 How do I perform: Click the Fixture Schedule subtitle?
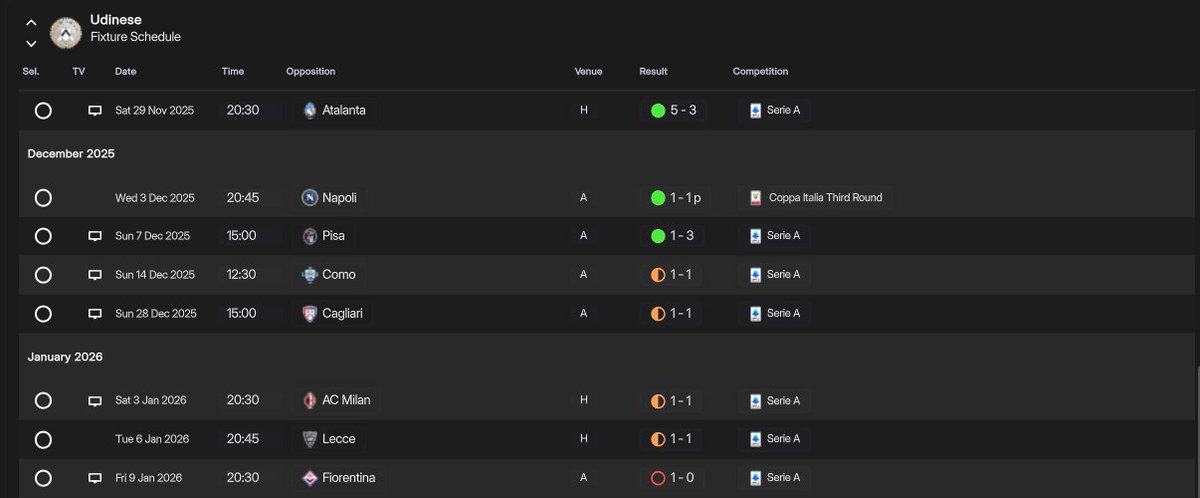136,37
